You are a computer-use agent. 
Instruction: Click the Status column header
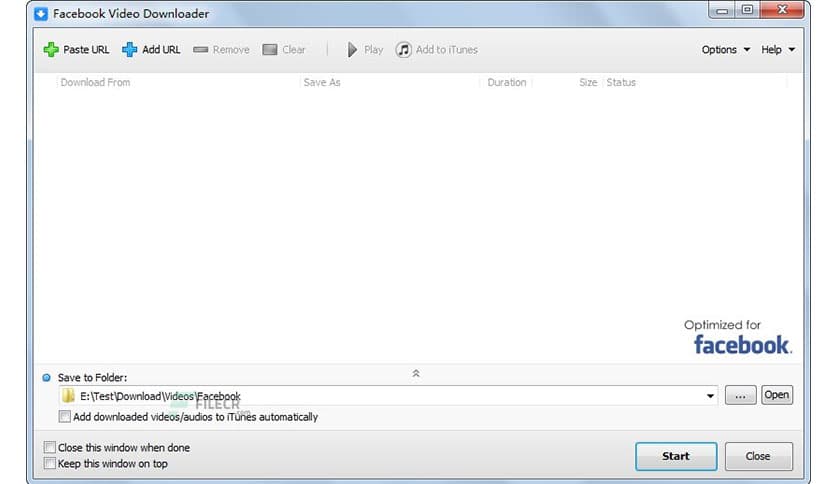[621, 82]
